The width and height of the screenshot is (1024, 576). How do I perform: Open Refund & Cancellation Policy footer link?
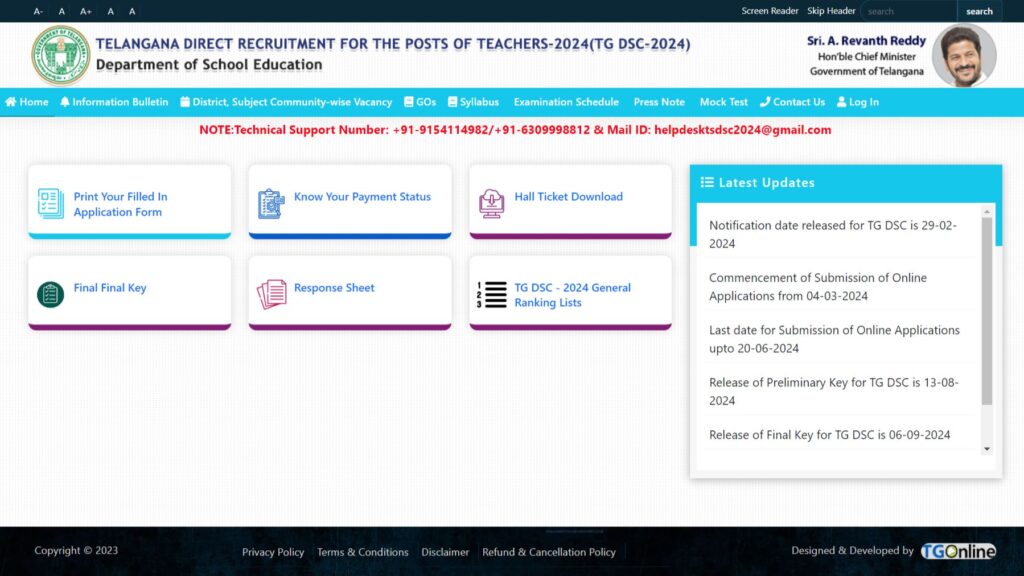click(549, 552)
